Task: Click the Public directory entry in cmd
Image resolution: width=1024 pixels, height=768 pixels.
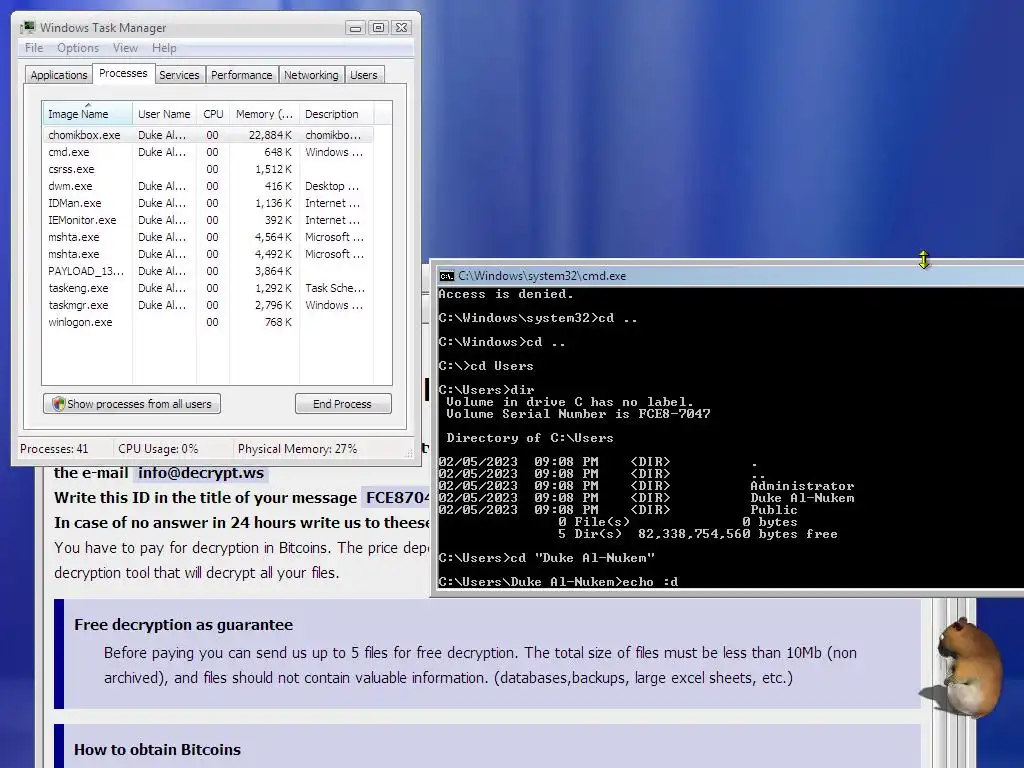Action: point(774,510)
